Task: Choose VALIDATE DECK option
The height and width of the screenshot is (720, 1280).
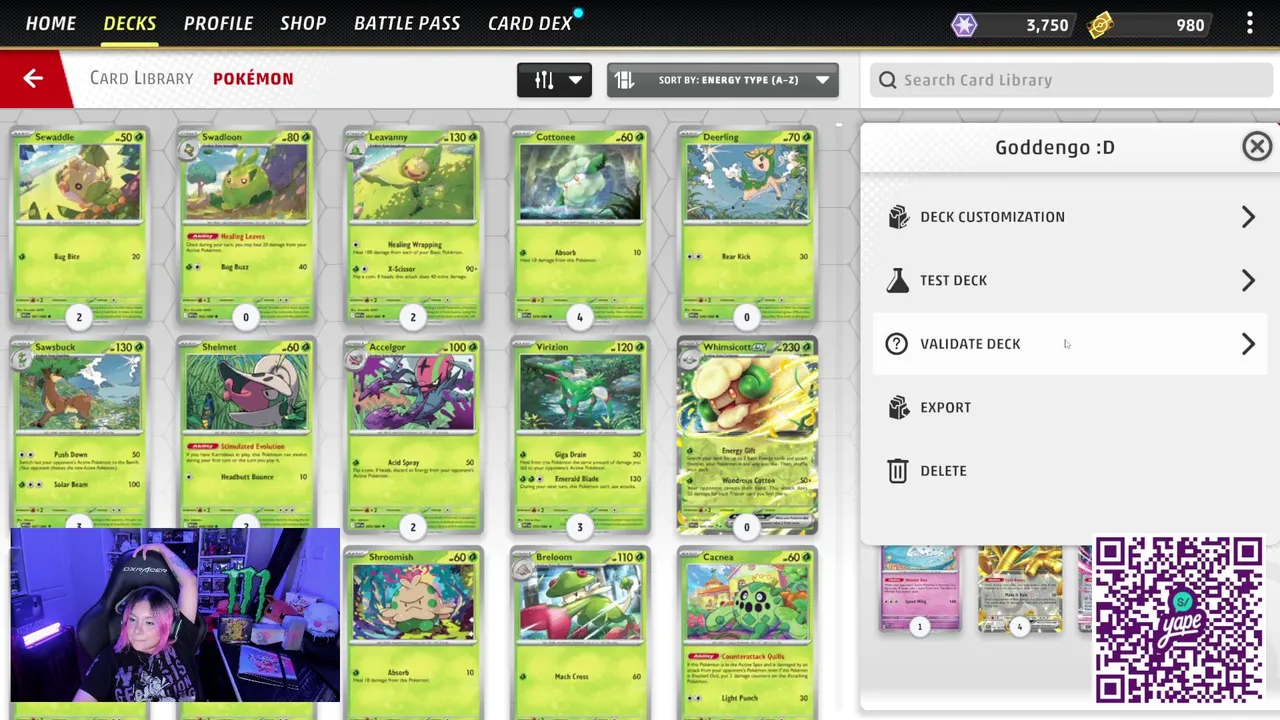Action: (1070, 344)
